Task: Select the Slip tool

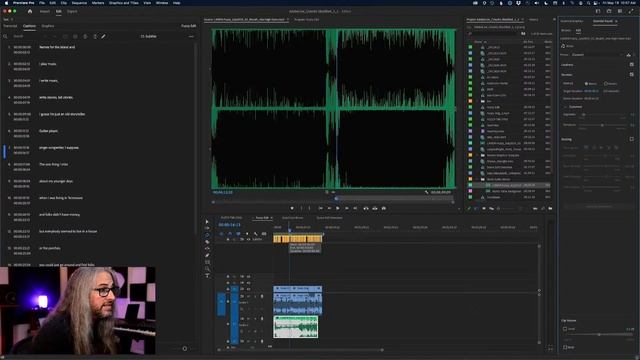Action: pos(207,249)
